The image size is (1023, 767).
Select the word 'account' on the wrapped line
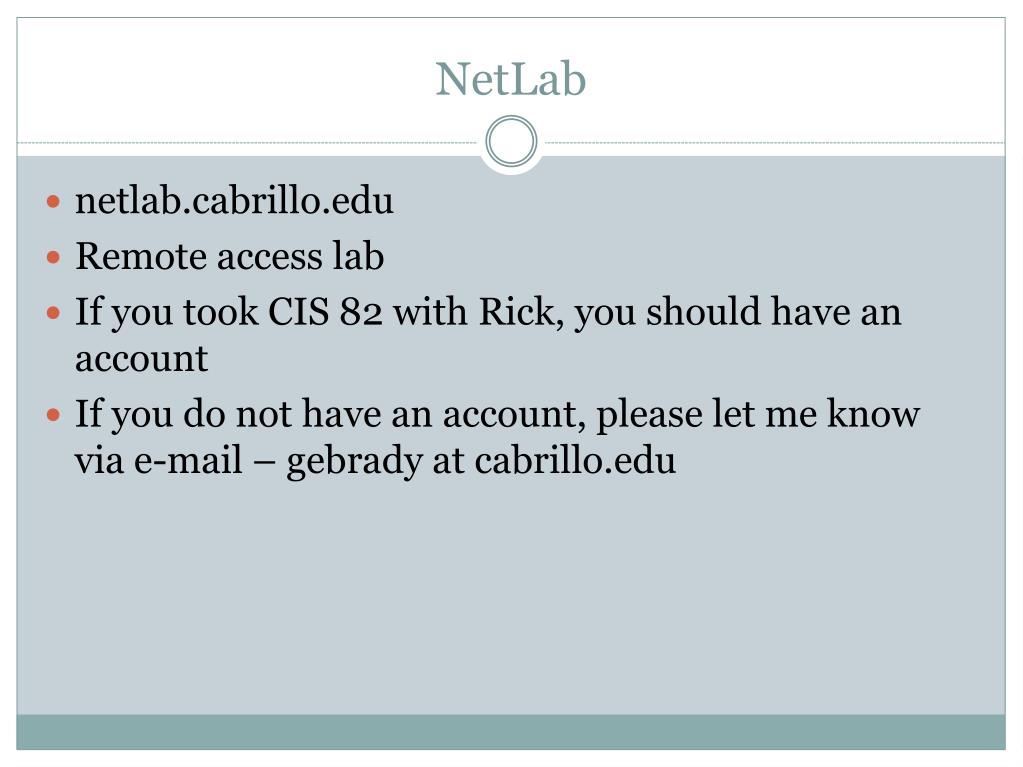click(142, 359)
